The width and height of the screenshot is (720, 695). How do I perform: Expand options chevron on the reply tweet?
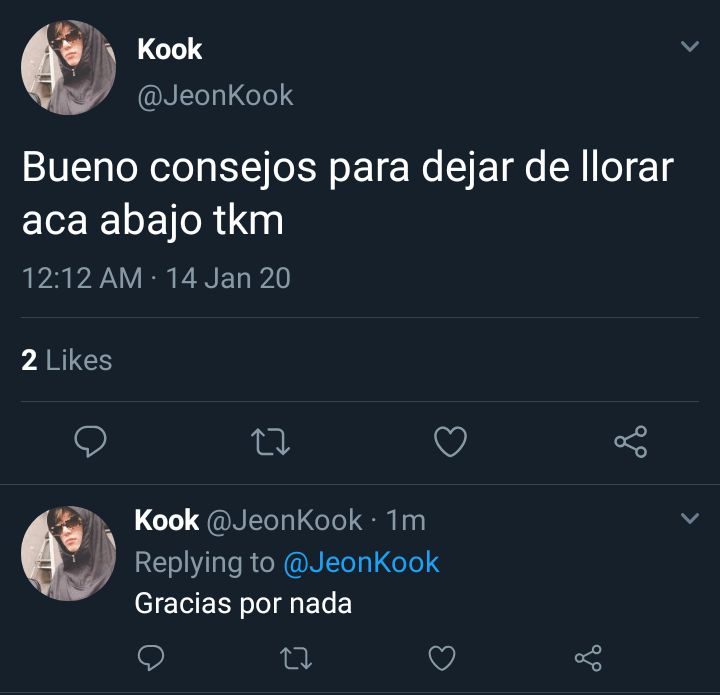[x=690, y=518]
